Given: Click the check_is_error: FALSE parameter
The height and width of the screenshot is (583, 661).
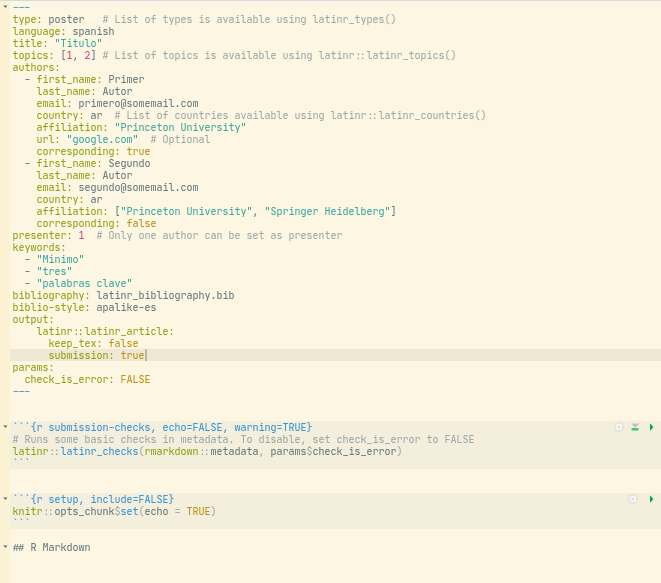Looking at the screenshot, I should point(87,380).
